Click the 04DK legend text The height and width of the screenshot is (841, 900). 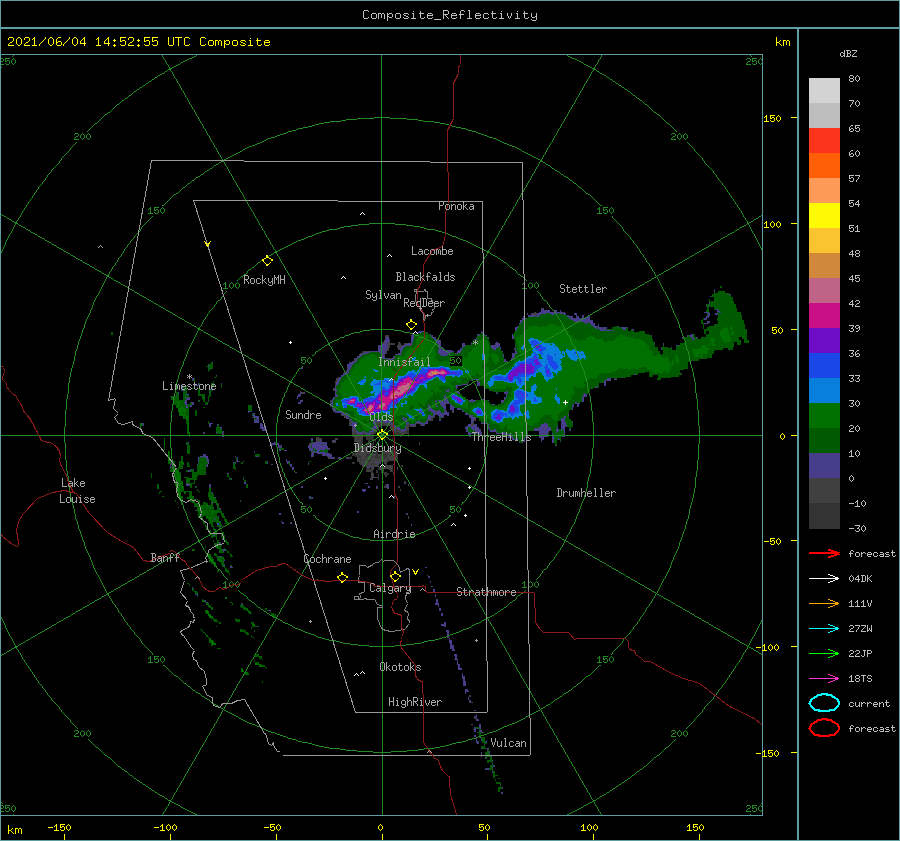coord(860,579)
